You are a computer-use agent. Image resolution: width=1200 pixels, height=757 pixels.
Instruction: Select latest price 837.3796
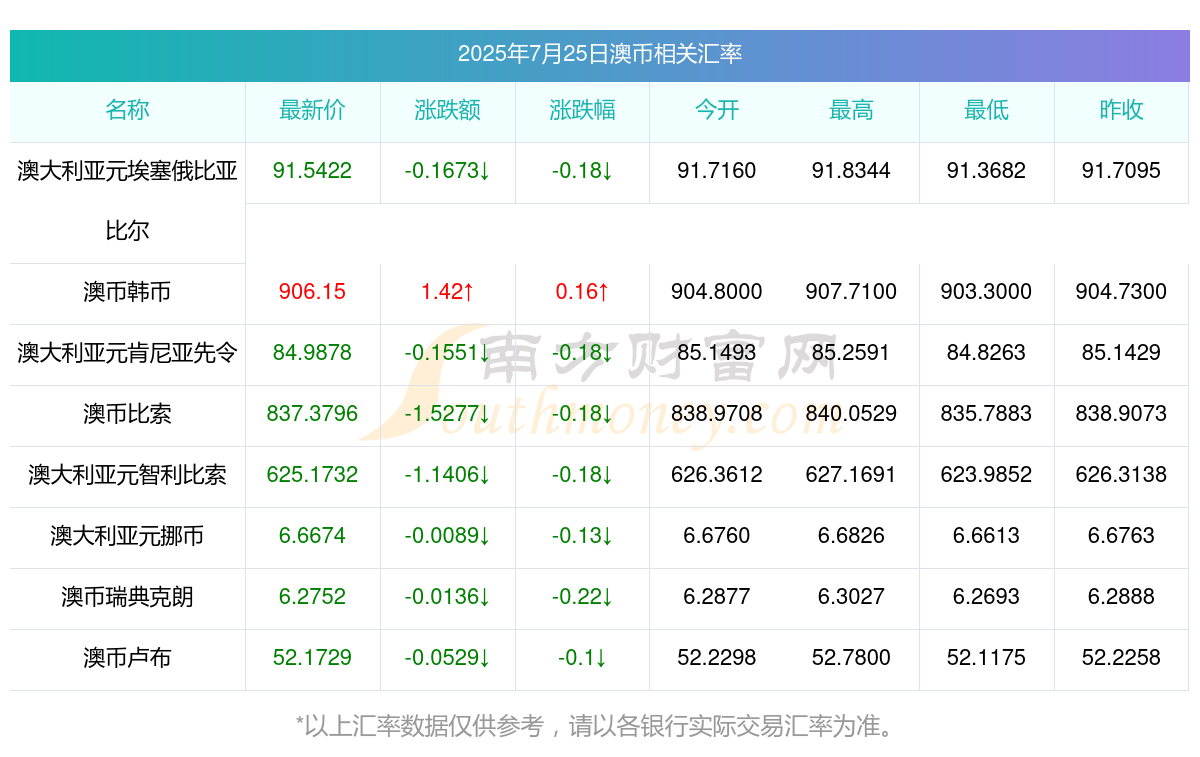[313, 414]
